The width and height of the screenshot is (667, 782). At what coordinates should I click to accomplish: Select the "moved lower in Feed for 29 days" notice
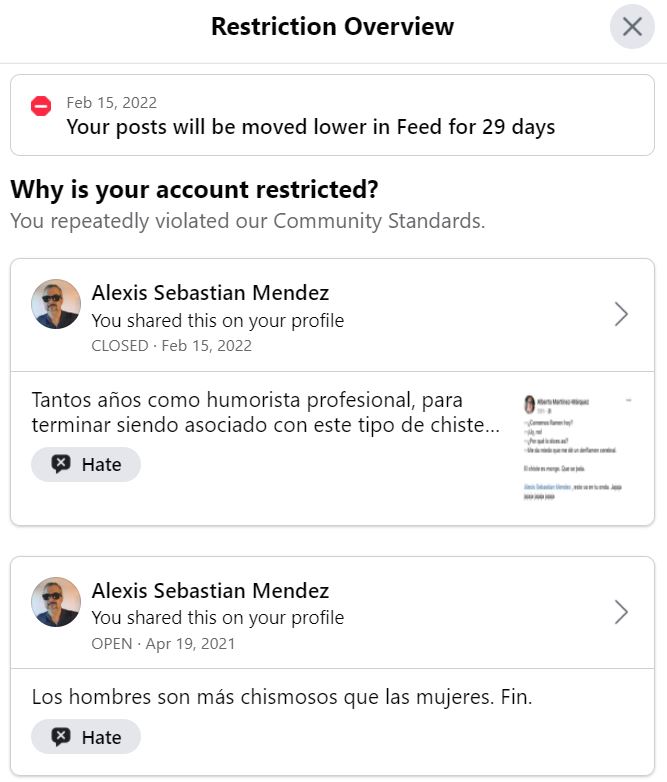[310, 127]
